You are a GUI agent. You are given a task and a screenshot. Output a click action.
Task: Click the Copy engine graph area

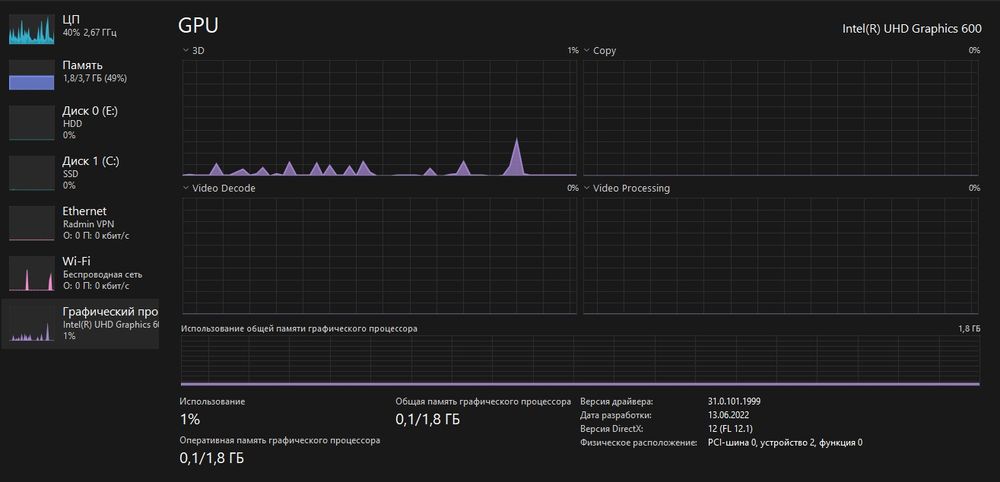[x=781, y=118]
